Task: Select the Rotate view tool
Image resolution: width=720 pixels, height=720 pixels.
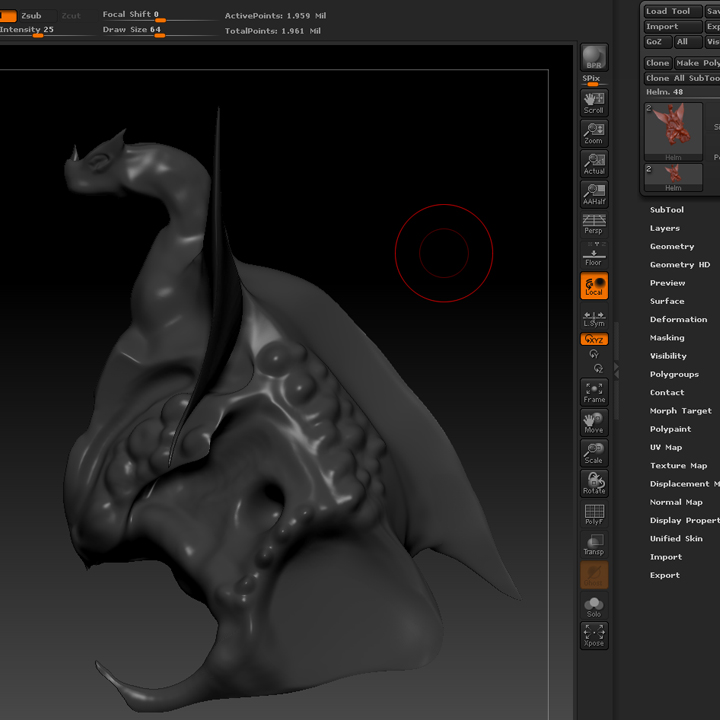Action: 594,483
